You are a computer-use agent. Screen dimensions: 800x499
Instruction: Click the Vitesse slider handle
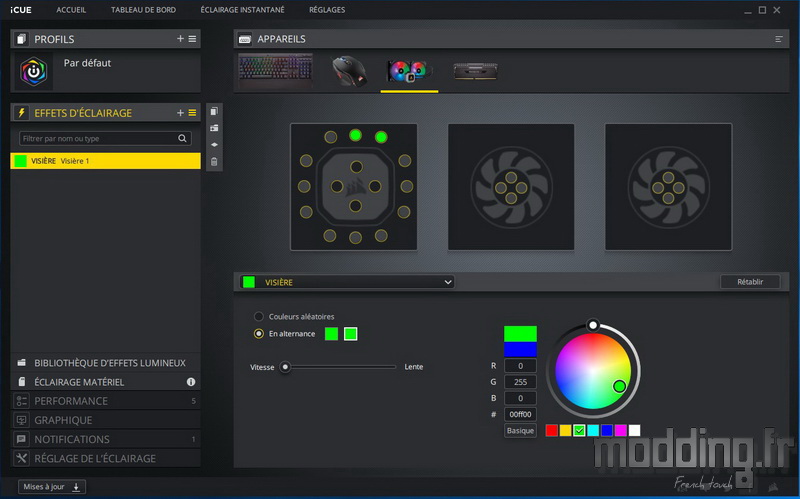285,367
